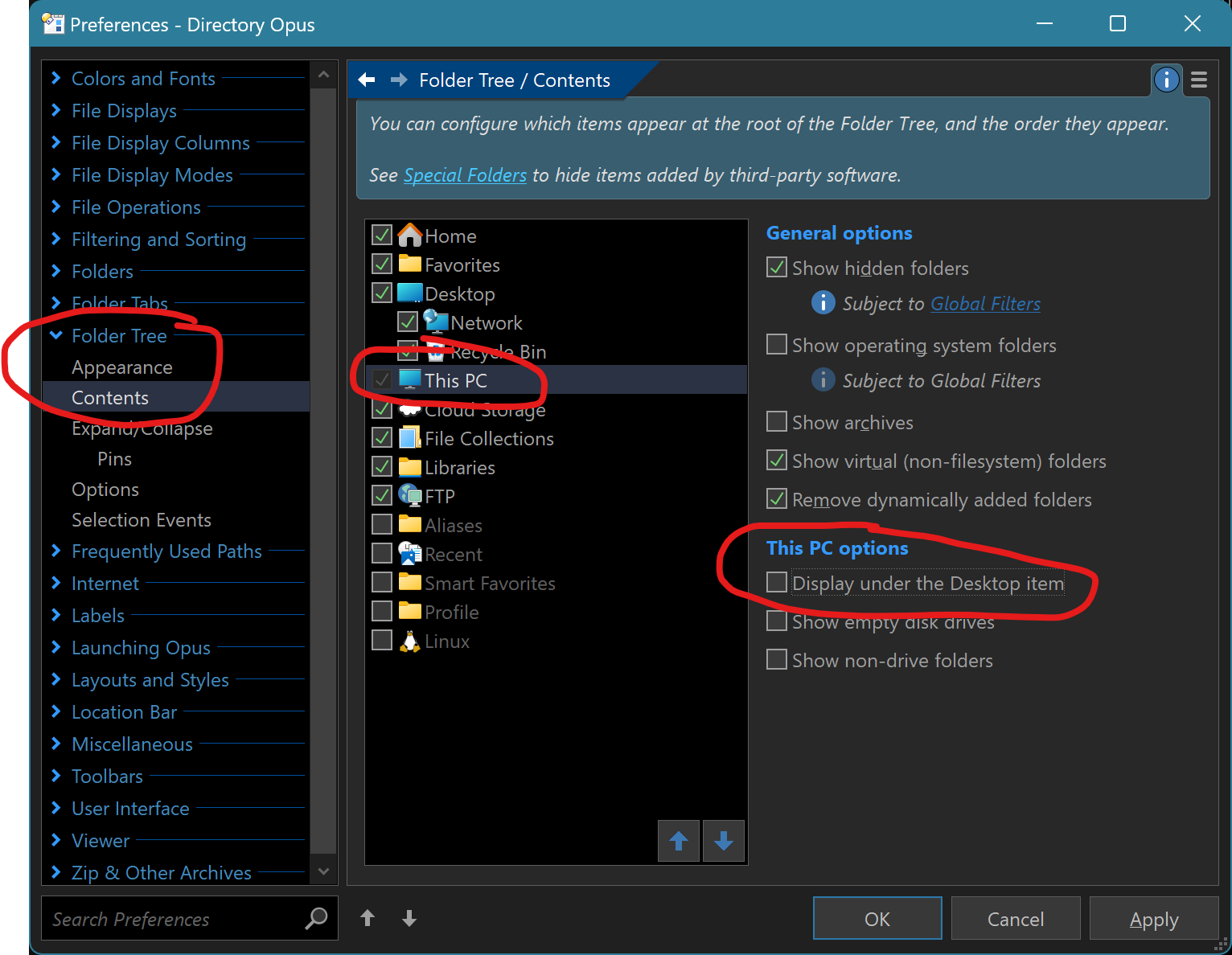Image resolution: width=1232 pixels, height=955 pixels.
Task: Click the This PC monitor icon
Action: point(409,379)
